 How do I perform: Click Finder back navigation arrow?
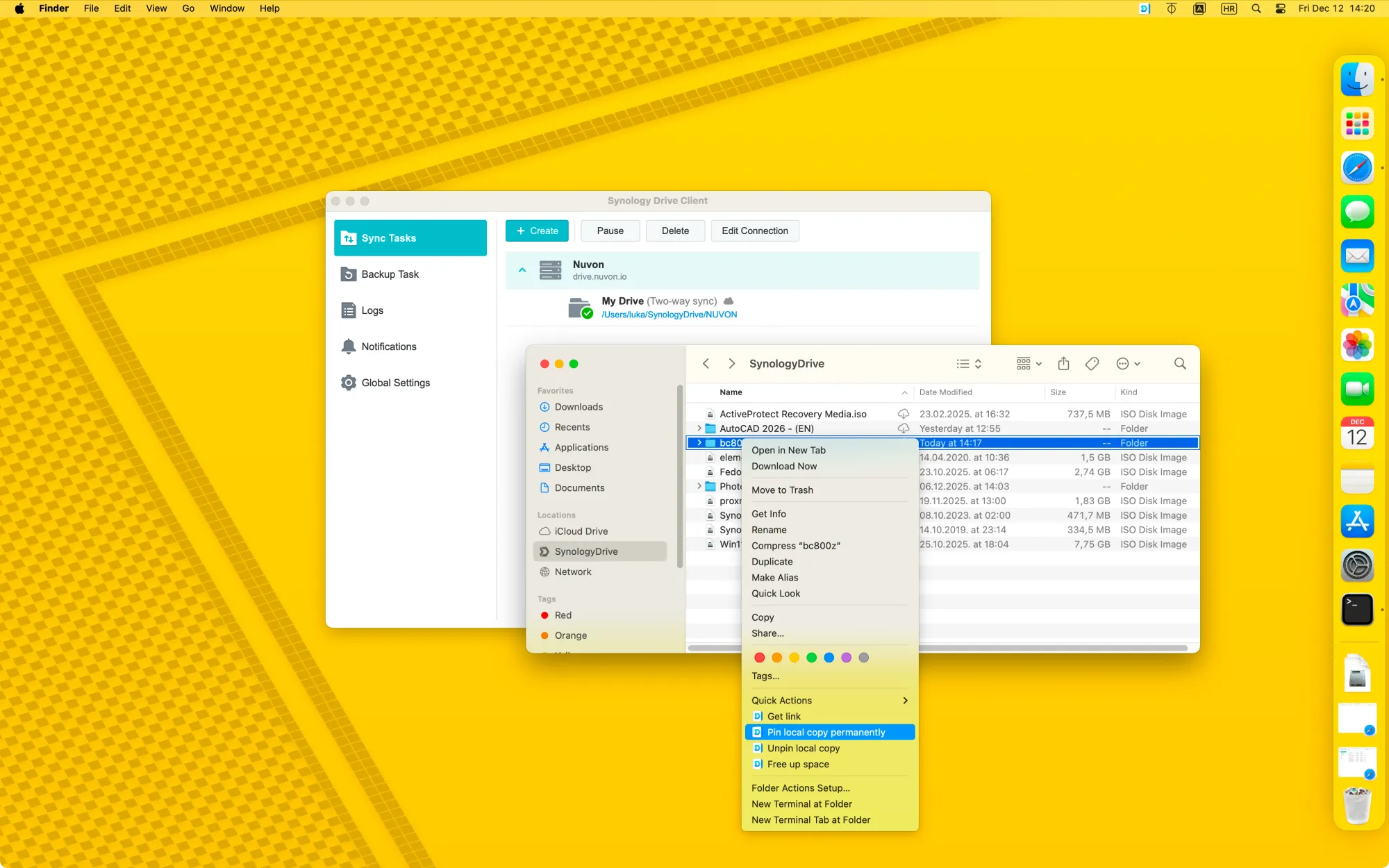pos(706,364)
